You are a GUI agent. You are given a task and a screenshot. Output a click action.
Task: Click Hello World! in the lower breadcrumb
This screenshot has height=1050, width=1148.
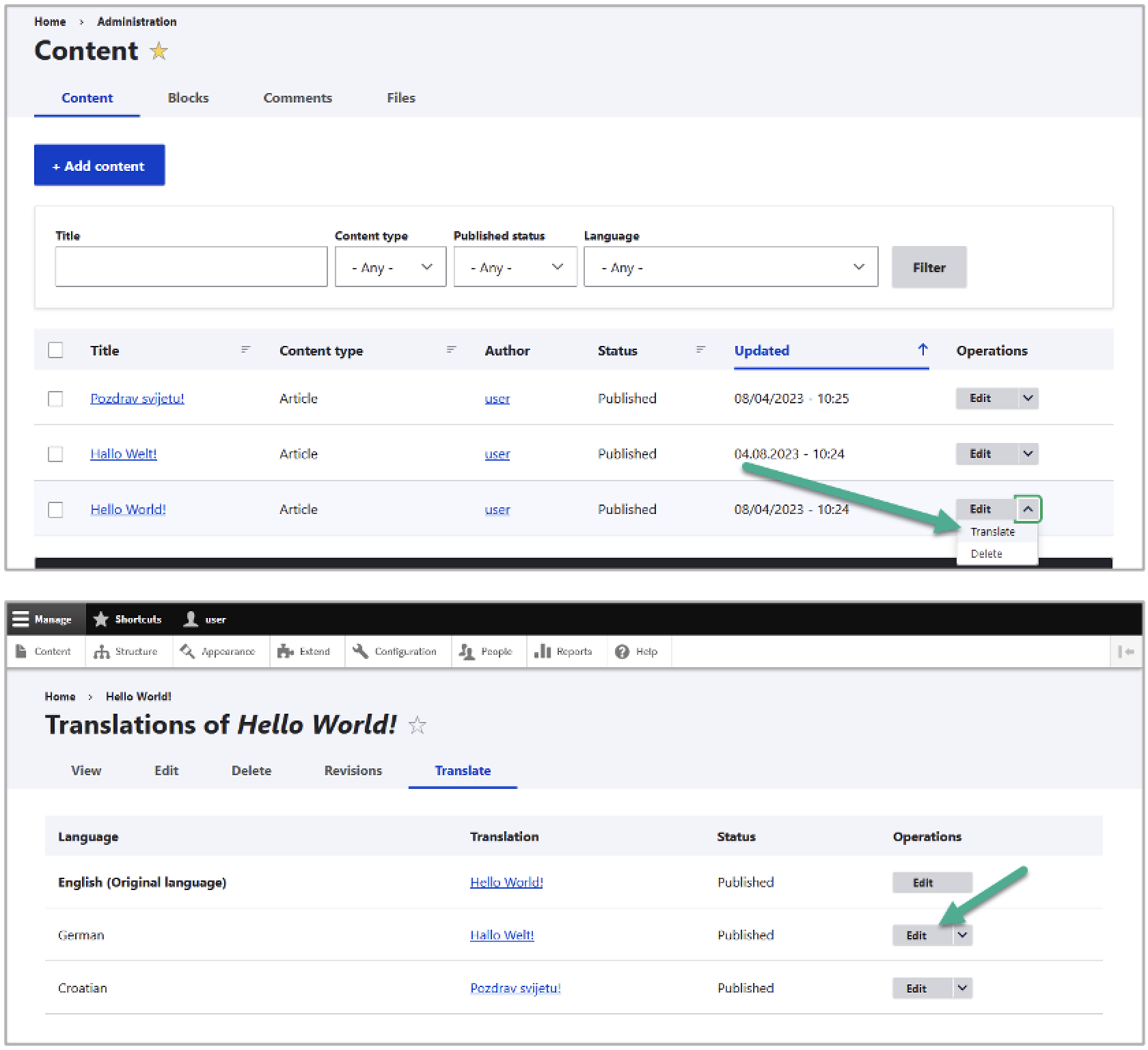[138, 696]
